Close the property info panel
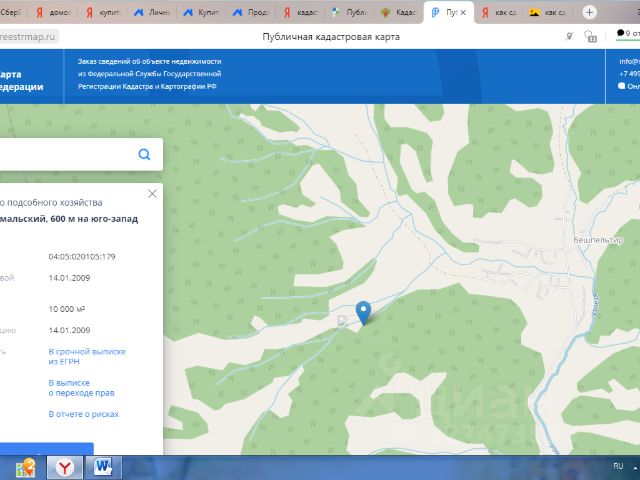640x480 pixels. (152, 193)
